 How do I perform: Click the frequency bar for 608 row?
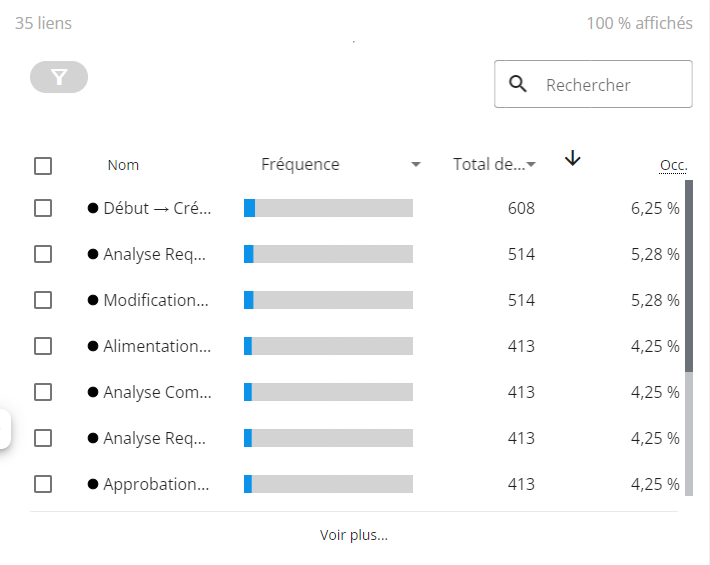coord(328,208)
